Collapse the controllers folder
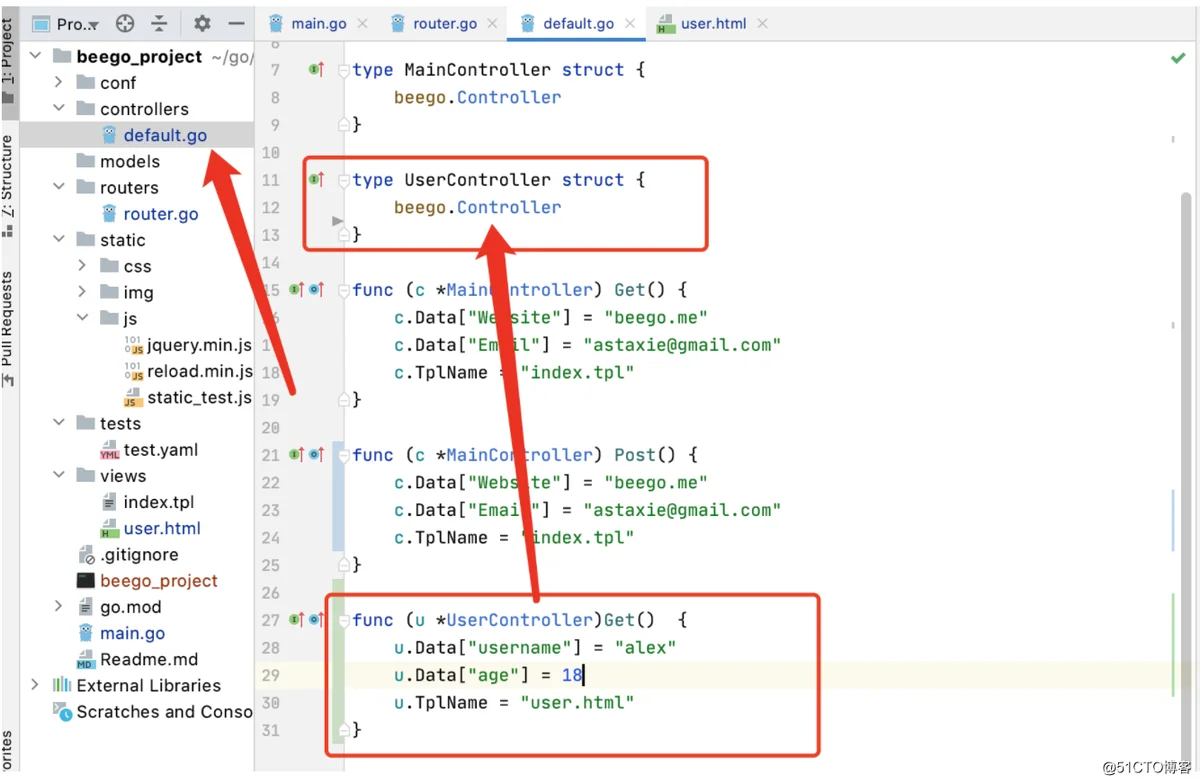This screenshot has width=1200, height=784. 59,108
